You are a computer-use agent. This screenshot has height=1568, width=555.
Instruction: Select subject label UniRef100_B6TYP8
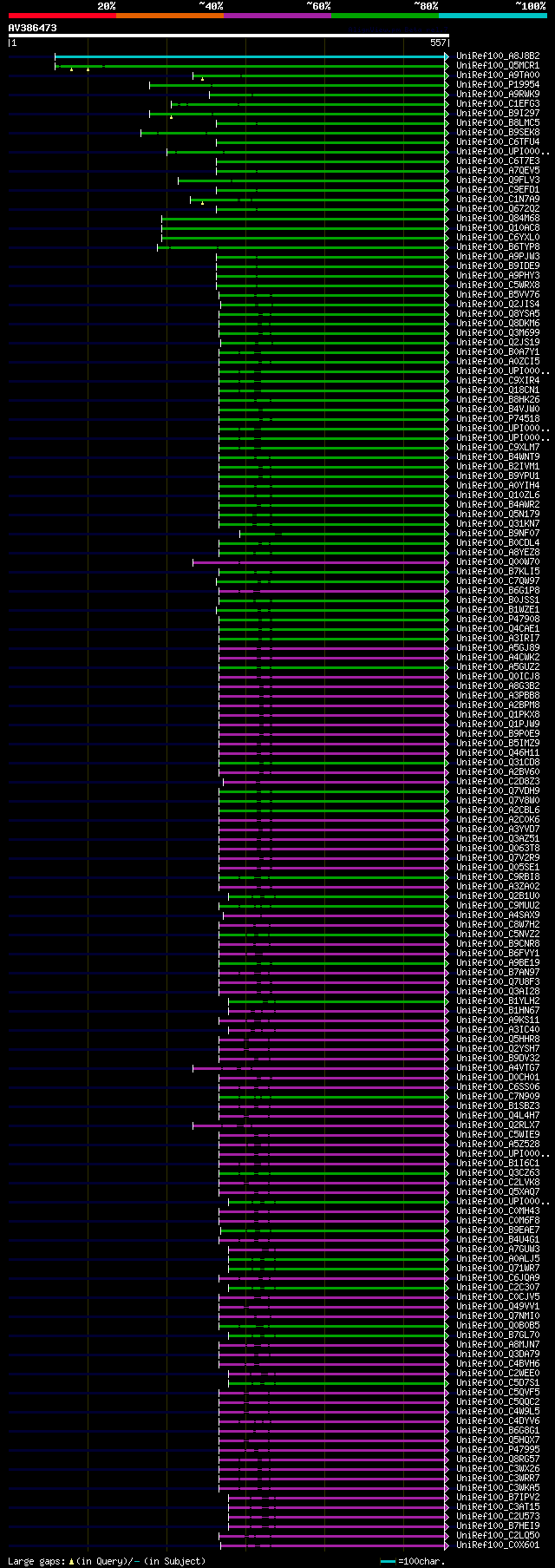tap(498, 247)
